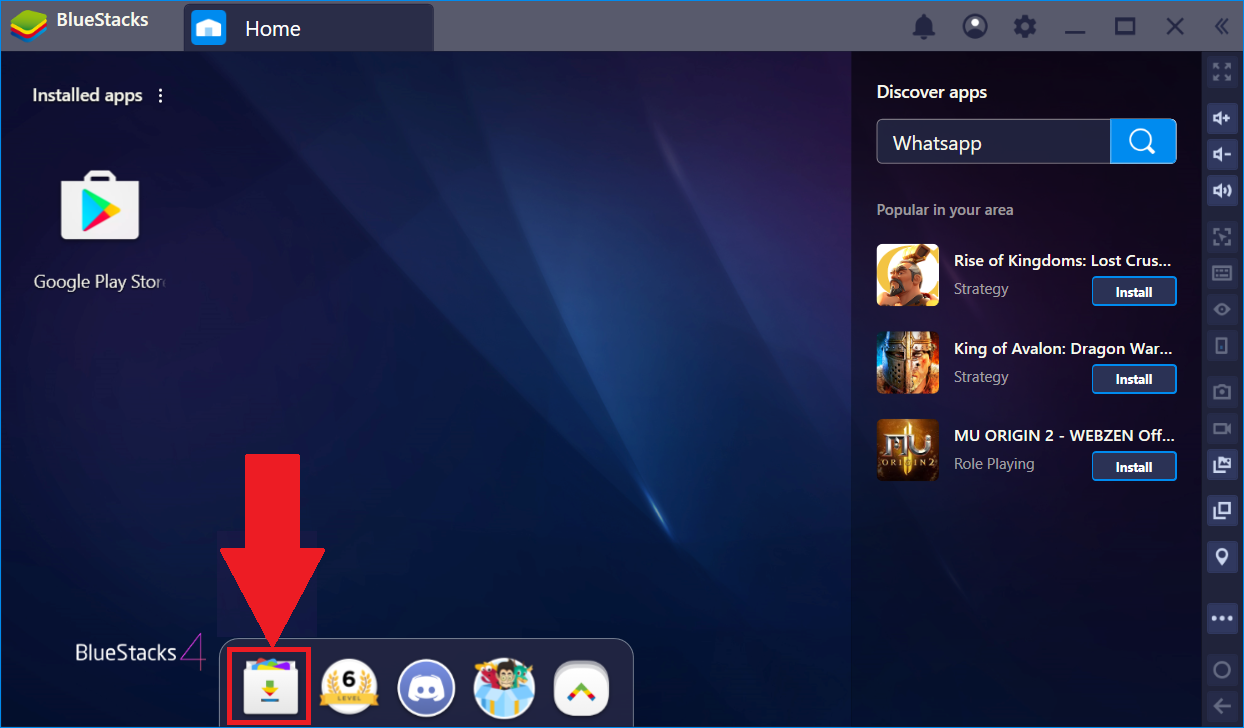1244x728 pixels.
Task: Open the App Center dock icon
Action: tap(269, 687)
